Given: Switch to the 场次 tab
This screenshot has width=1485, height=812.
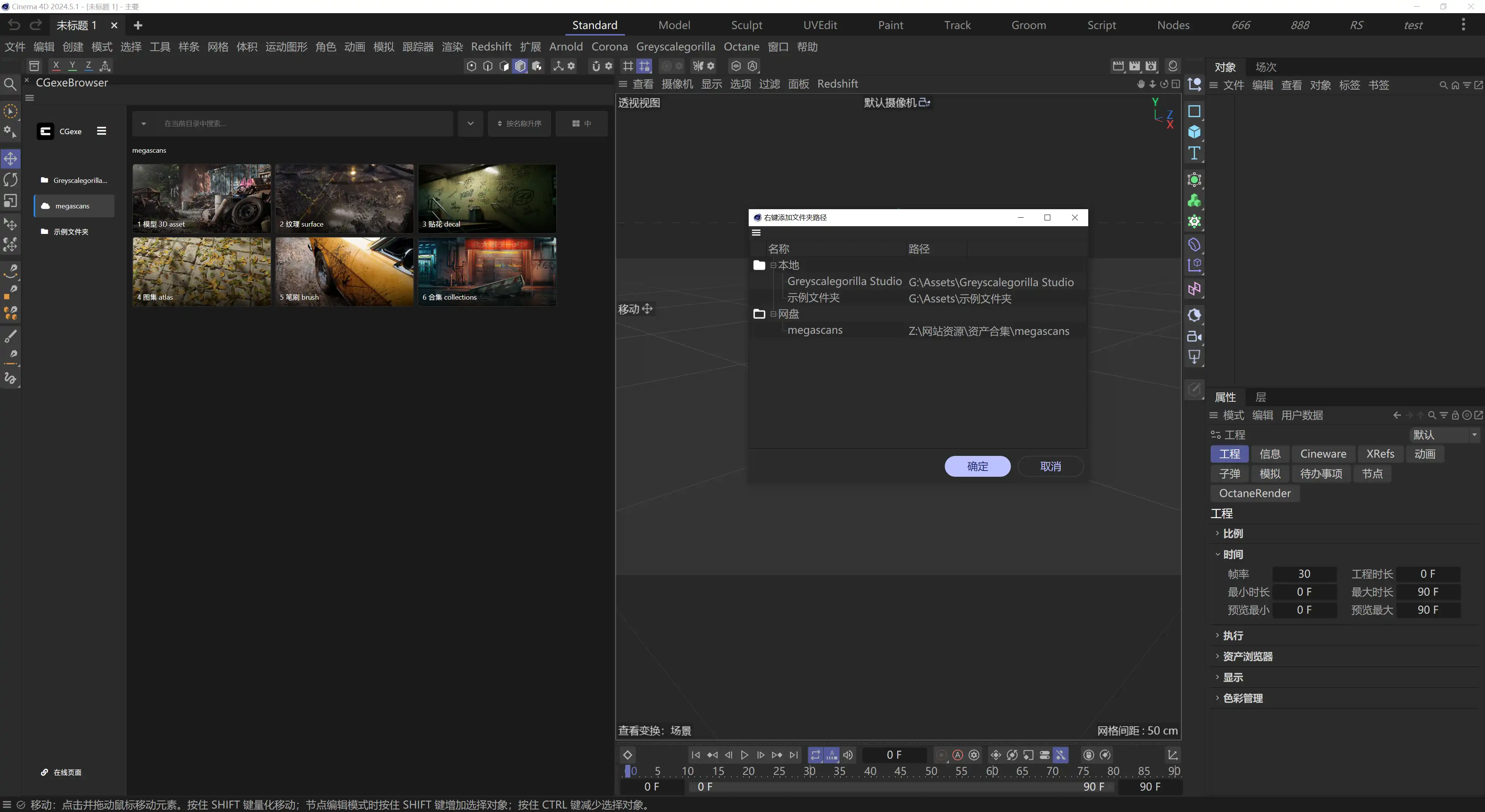Looking at the screenshot, I should (1266, 67).
